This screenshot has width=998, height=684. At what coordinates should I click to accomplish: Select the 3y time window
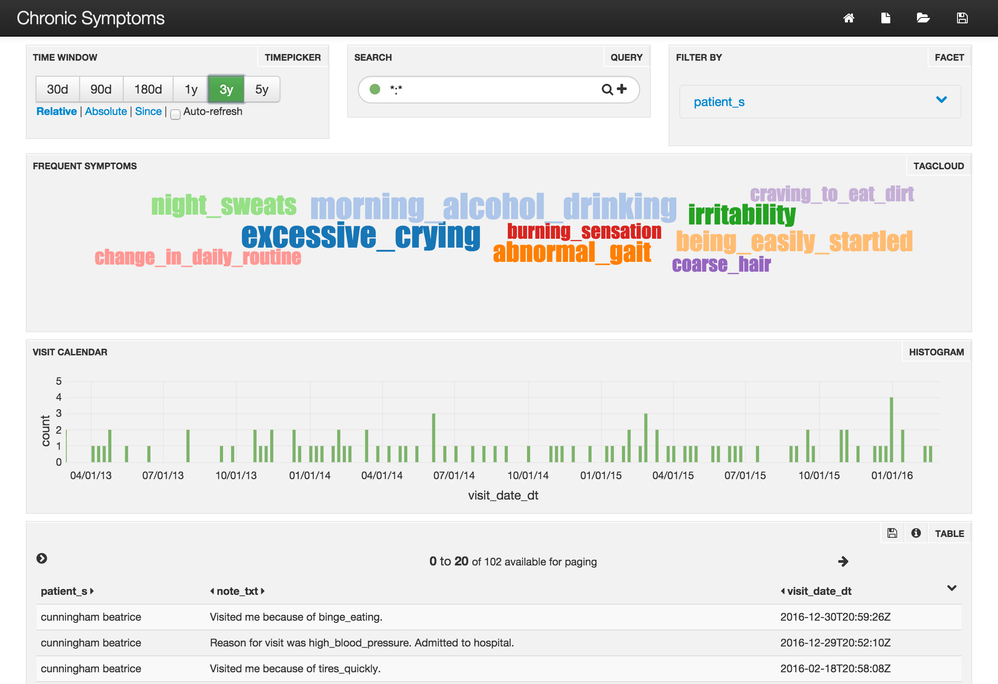(x=226, y=89)
